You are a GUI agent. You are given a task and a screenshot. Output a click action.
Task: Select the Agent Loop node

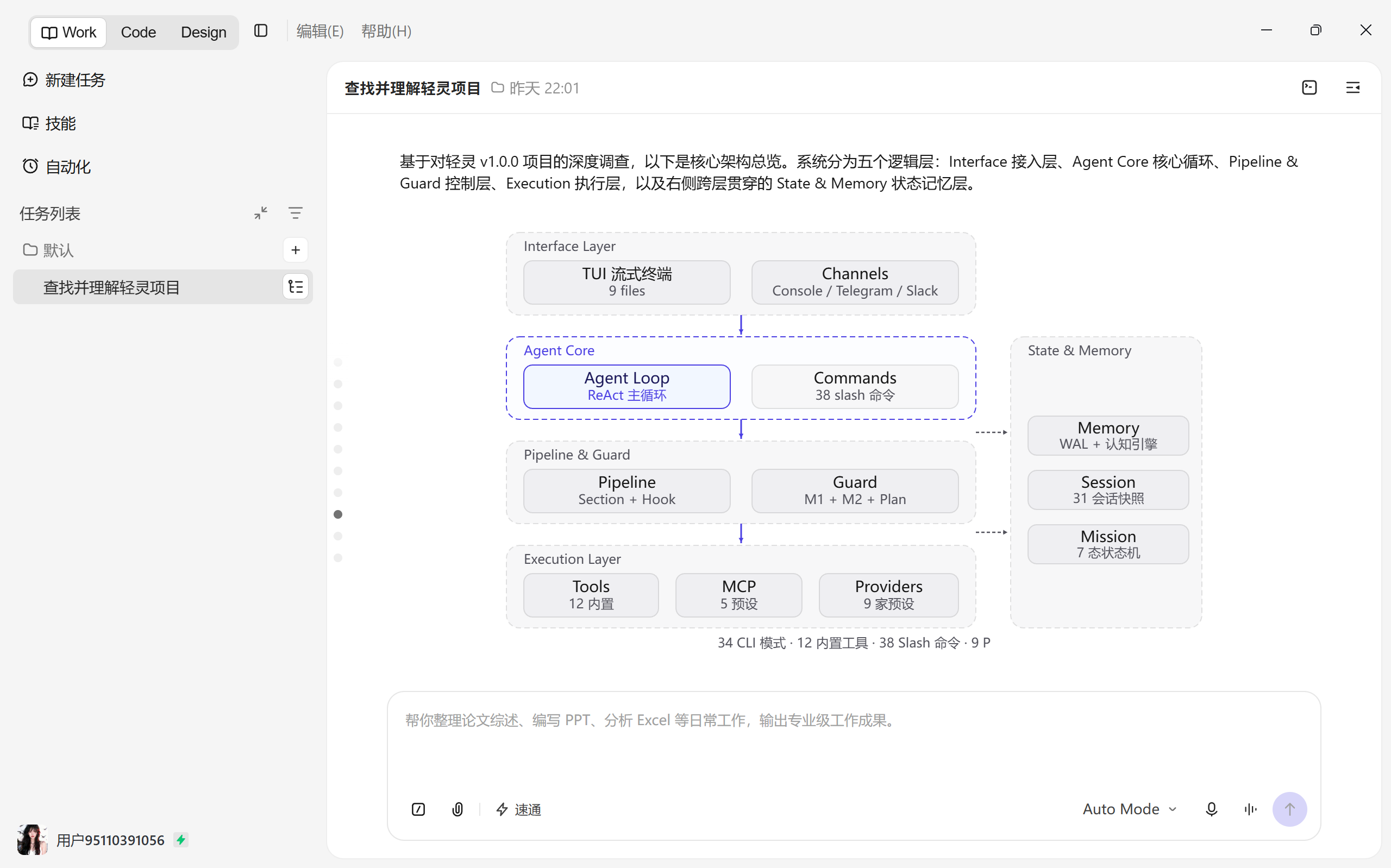click(x=626, y=386)
